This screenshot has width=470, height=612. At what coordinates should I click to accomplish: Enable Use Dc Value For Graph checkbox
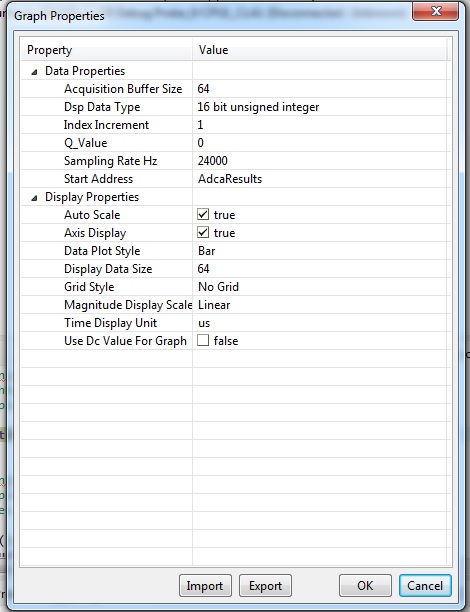[203, 340]
